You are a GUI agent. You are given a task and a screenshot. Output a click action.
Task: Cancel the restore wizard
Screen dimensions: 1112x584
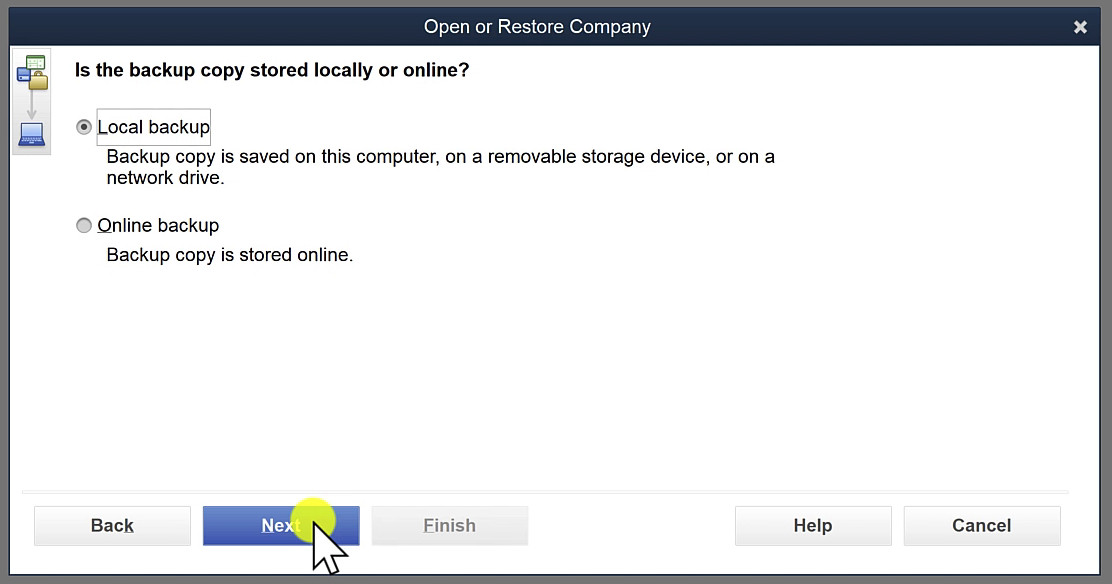coord(982,526)
